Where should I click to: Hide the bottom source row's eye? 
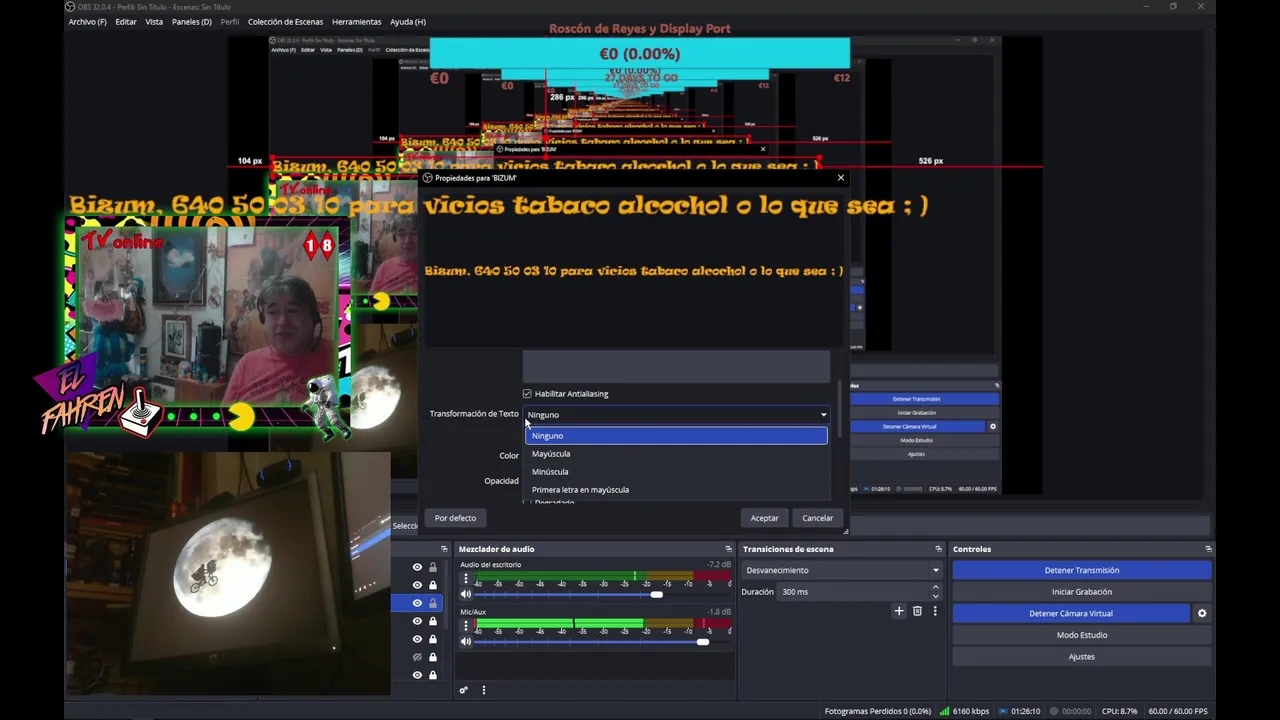click(x=417, y=675)
